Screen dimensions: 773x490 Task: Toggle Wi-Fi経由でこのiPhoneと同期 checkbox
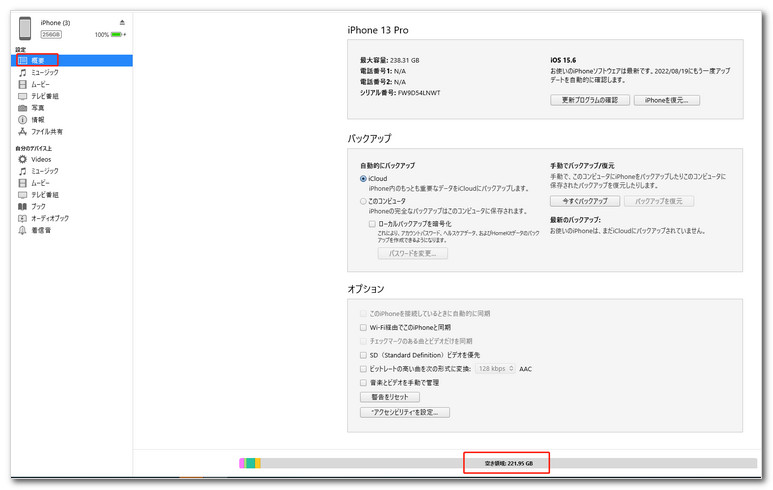[x=363, y=327]
